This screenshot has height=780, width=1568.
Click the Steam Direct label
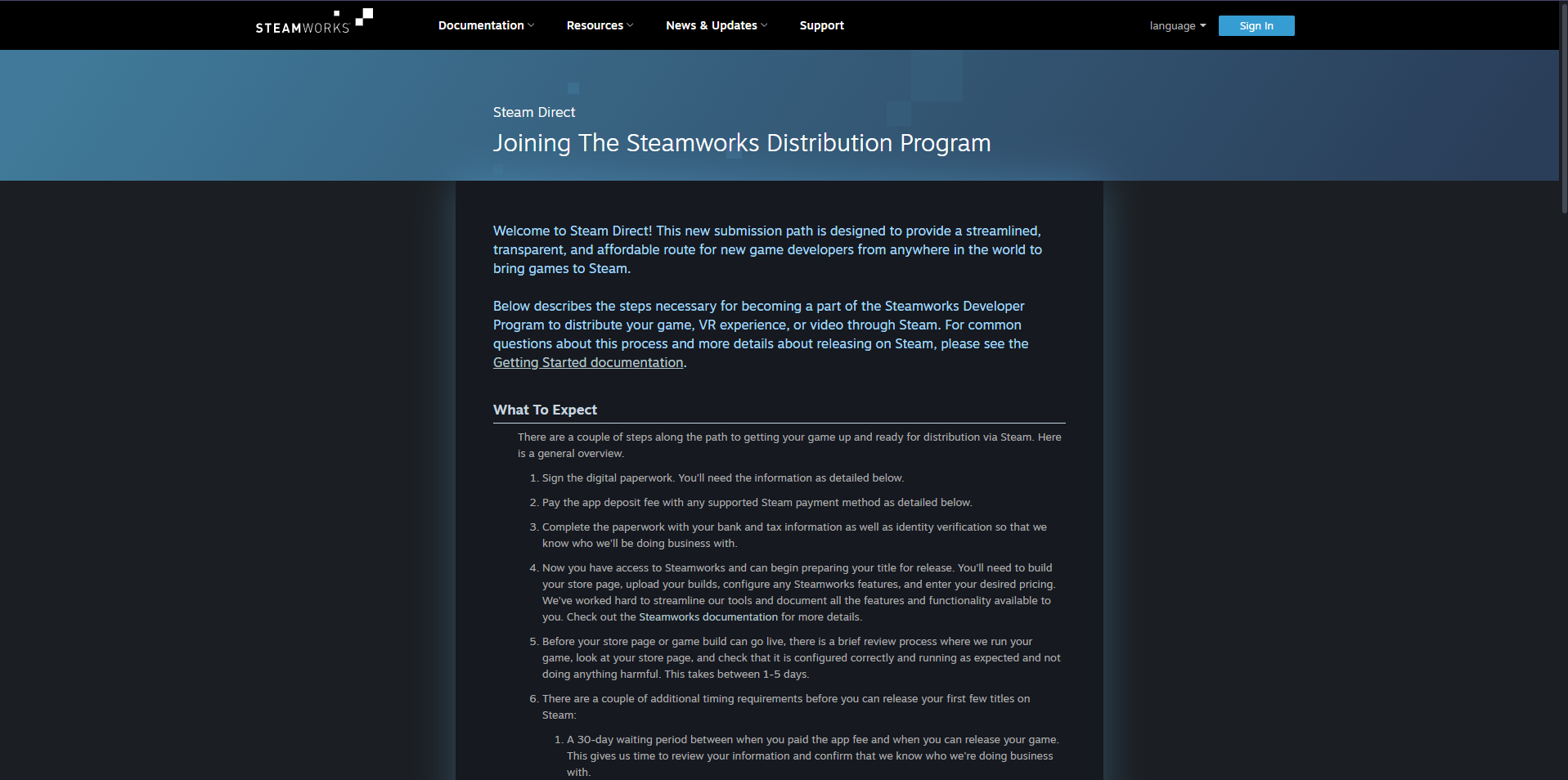click(x=533, y=112)
